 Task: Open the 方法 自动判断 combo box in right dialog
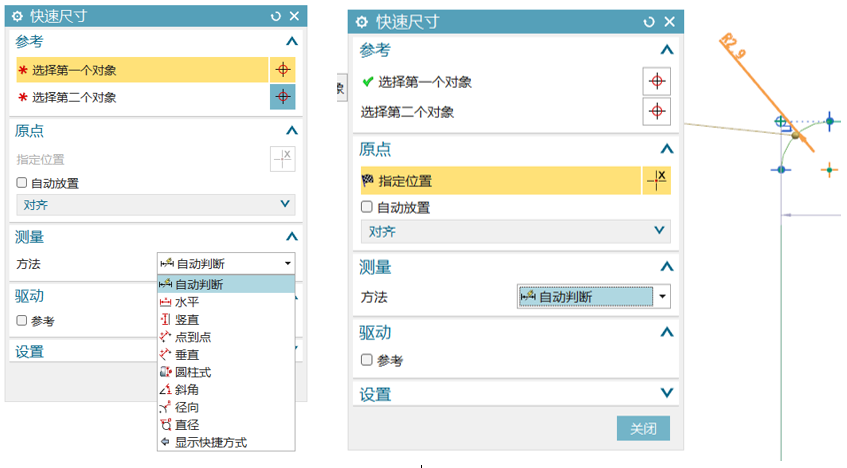click(593, 297)
